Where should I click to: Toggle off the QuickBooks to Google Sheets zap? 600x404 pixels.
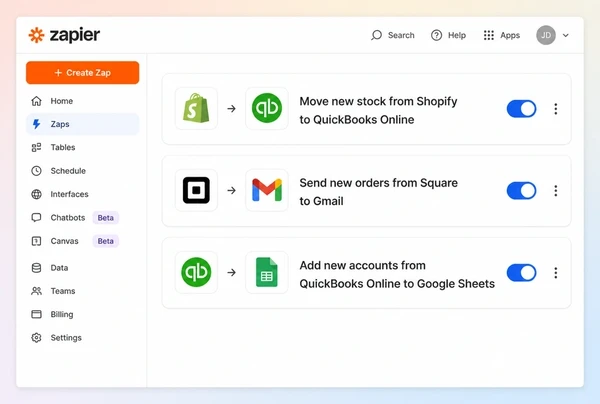tap(521, 273)
